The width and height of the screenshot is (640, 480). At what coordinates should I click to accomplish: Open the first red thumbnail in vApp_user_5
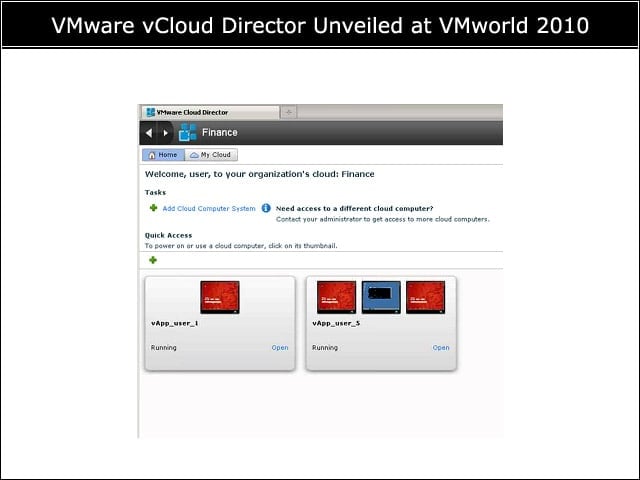point(336,297)
